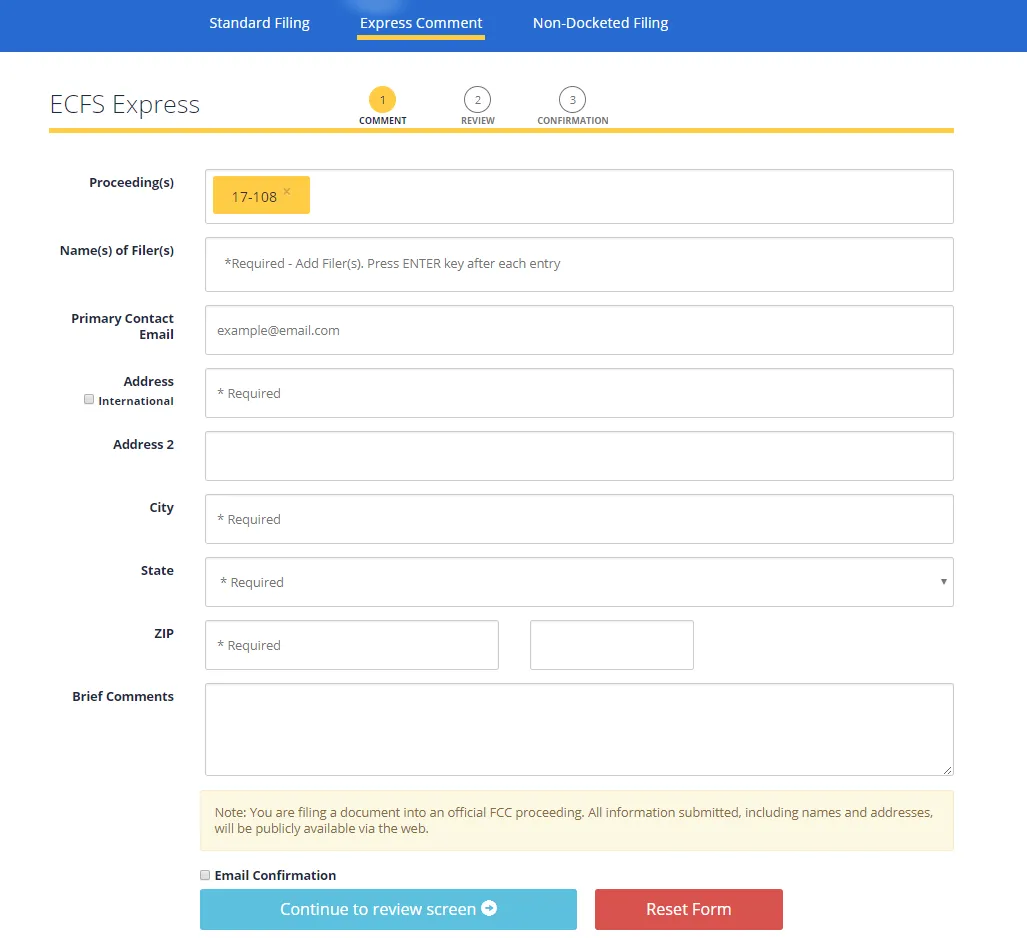Screen dimensions: 1027x938
Task: Go to step 1 Comment circle
Action: [x=383, y=100]
